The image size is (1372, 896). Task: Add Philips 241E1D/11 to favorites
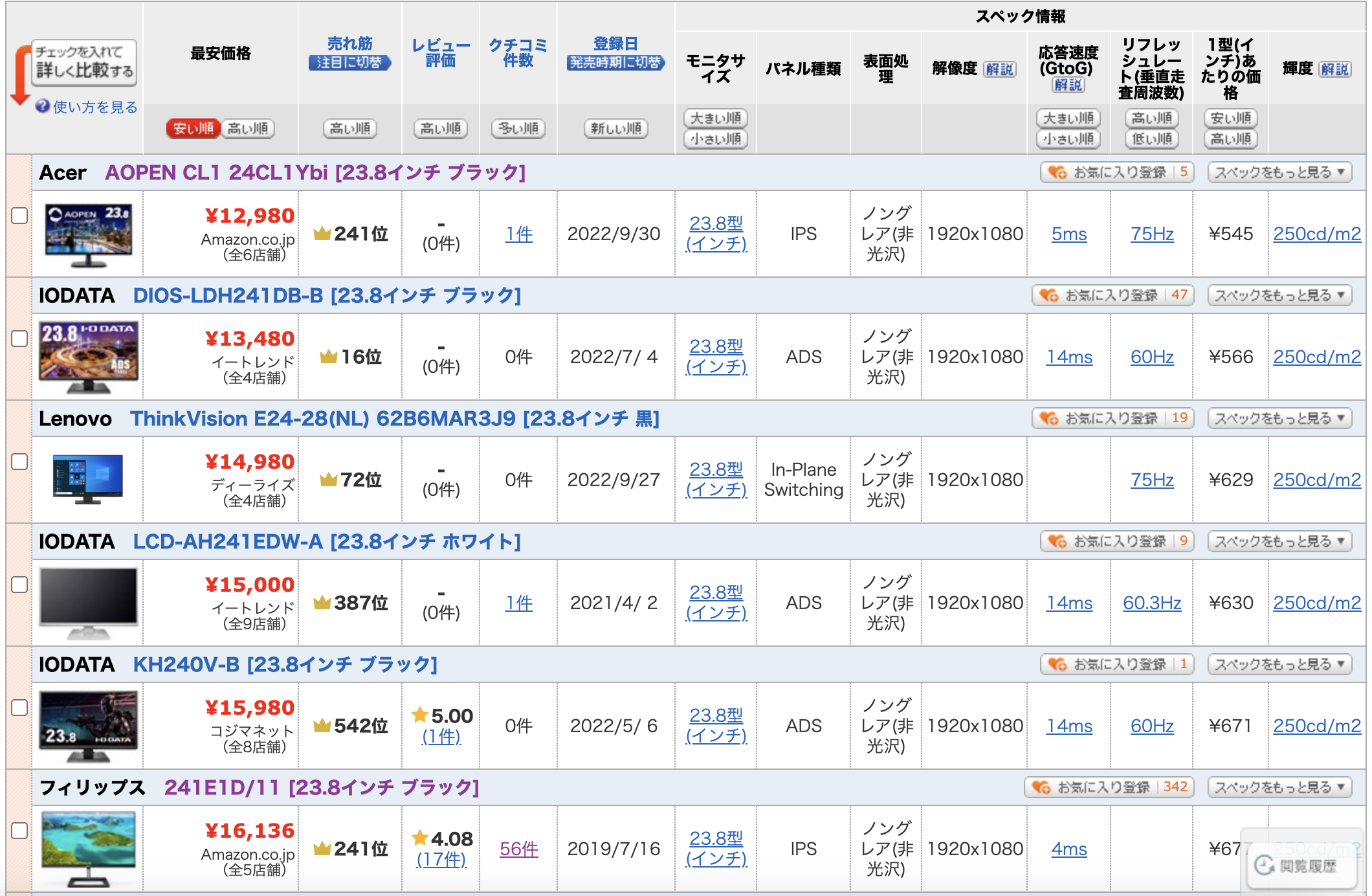coord(1109,787)
